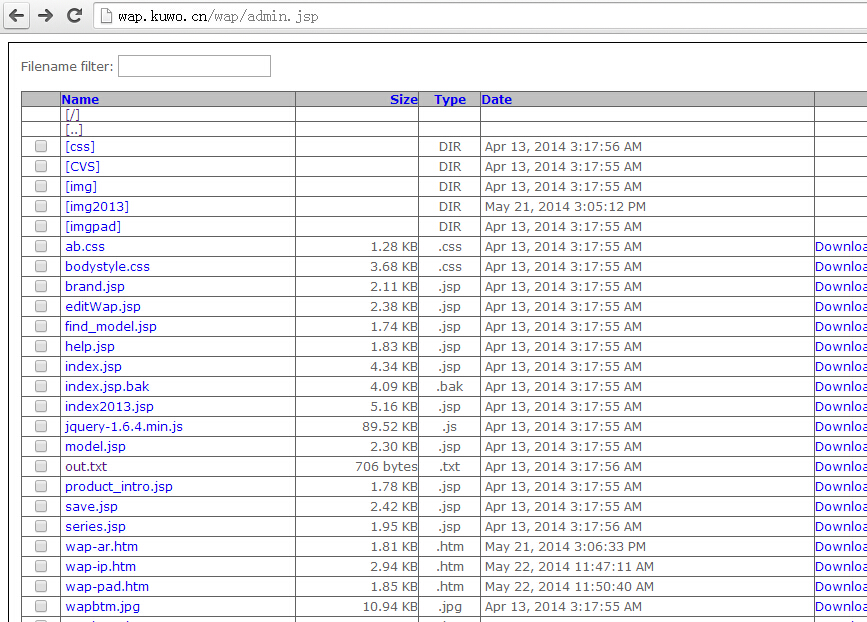867x622 pixels.
Task: Open the save.jsp file
Action: tap(91, 506)
